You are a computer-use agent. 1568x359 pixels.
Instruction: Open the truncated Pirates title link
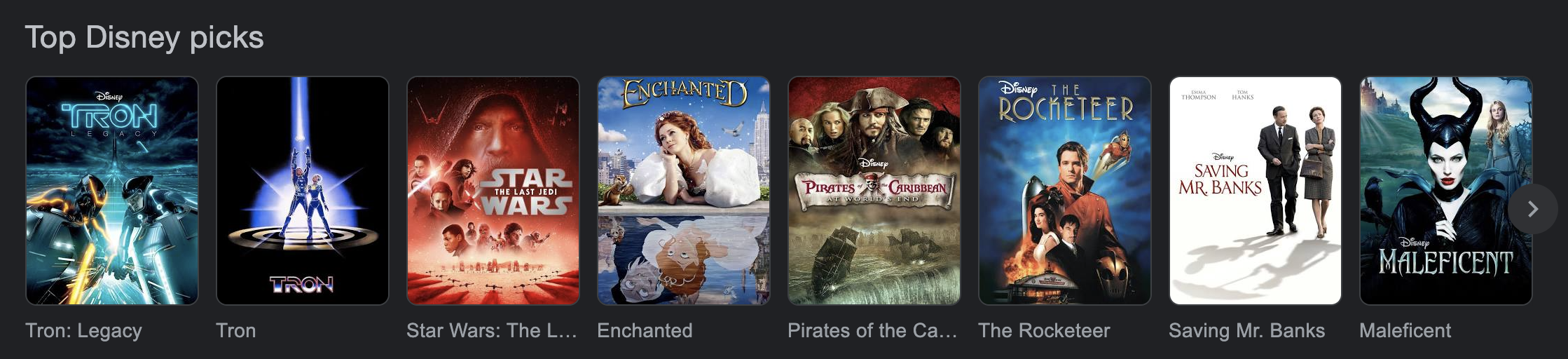872,330
